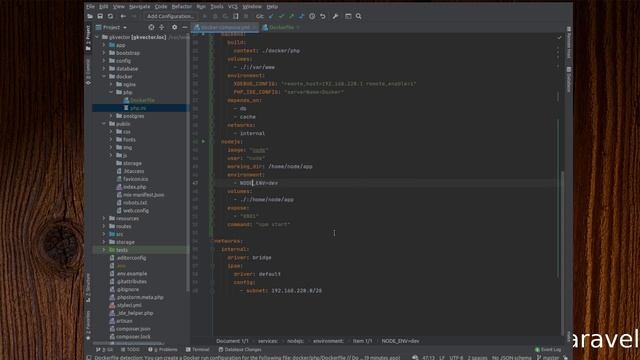The width and height of the screenshot is (640, 360).
Task: Click the Run triangle in the toolbar
Action: pos(204,16)
